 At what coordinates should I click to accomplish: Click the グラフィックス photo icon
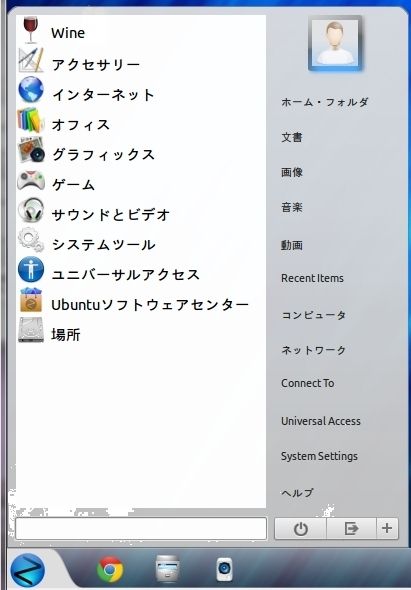click(31, 150)
